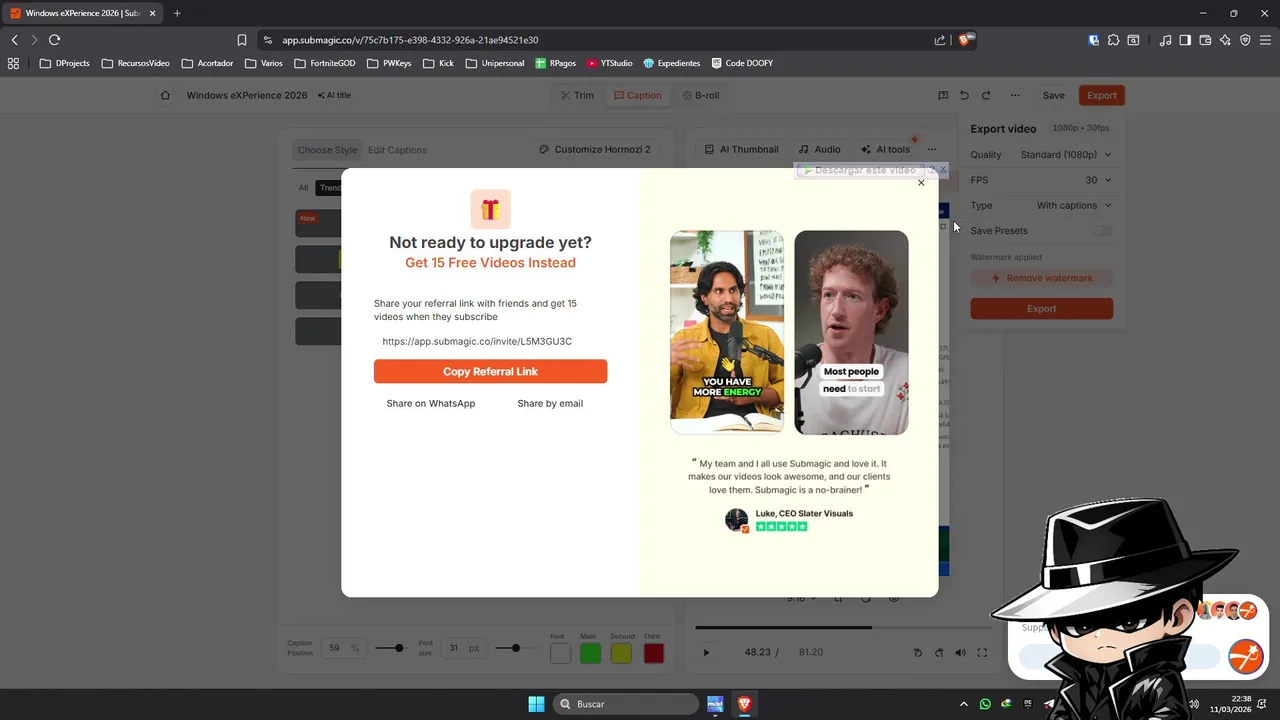Share referral by email
The image size is (1280, 720).
tap(550, 403)
